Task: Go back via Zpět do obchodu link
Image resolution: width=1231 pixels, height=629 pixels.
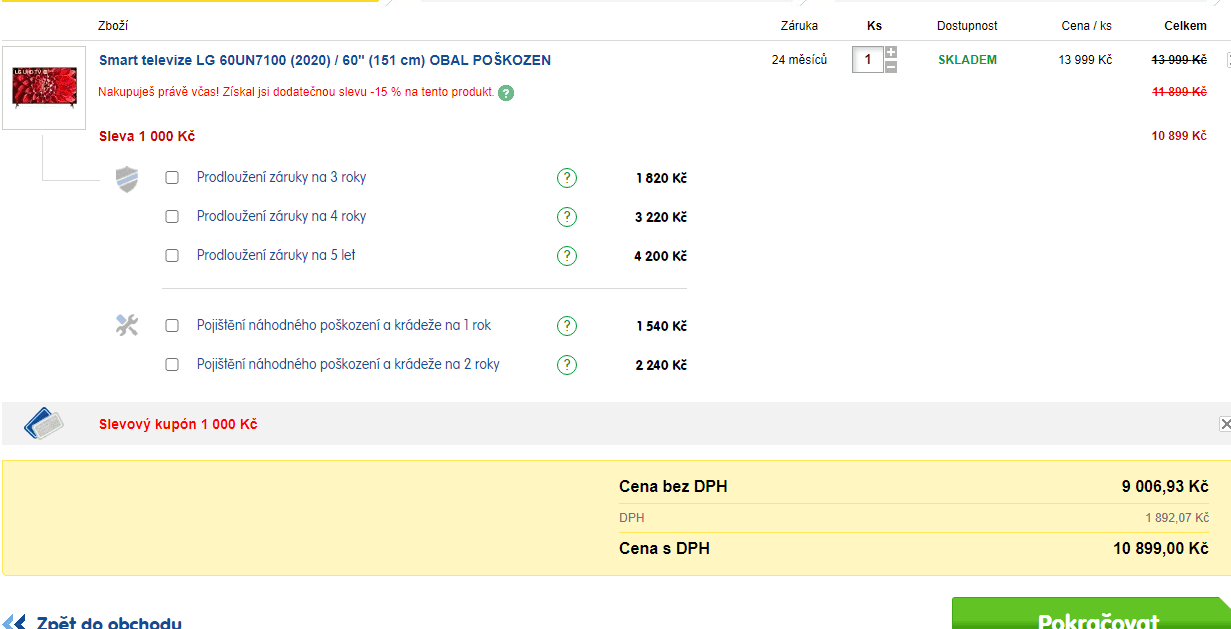Action: 109,623
